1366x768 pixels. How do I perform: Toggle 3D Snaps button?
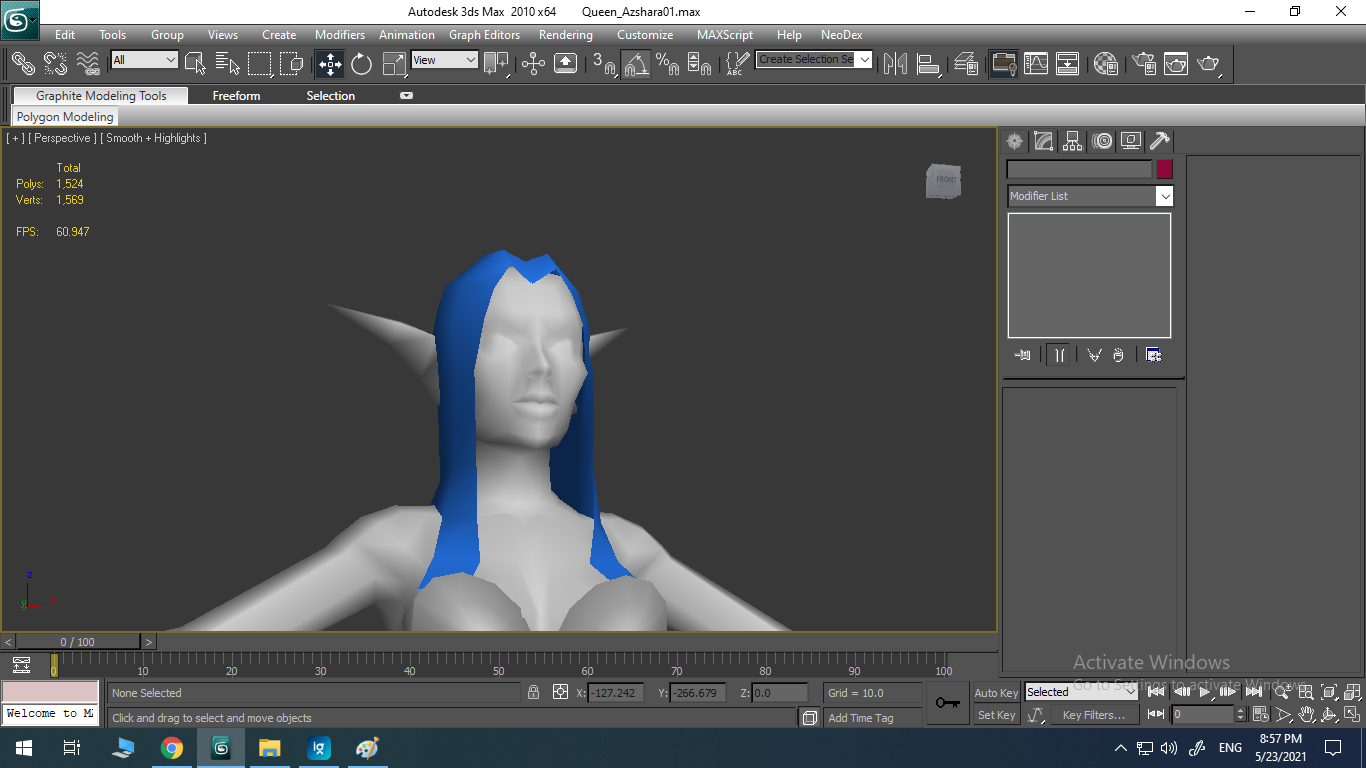coord(604,63)
